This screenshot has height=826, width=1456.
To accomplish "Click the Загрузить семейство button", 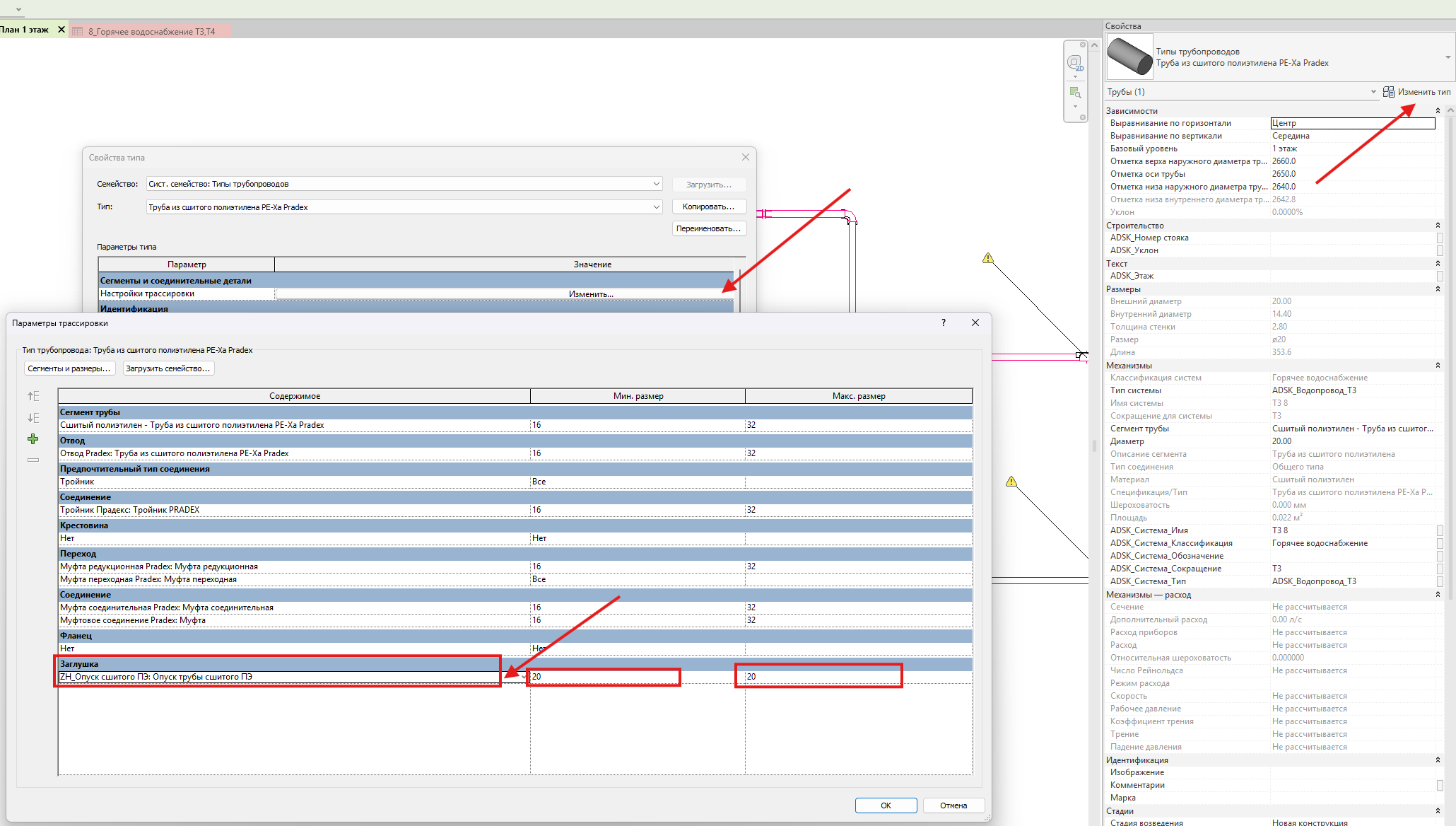I will point(168,368).
